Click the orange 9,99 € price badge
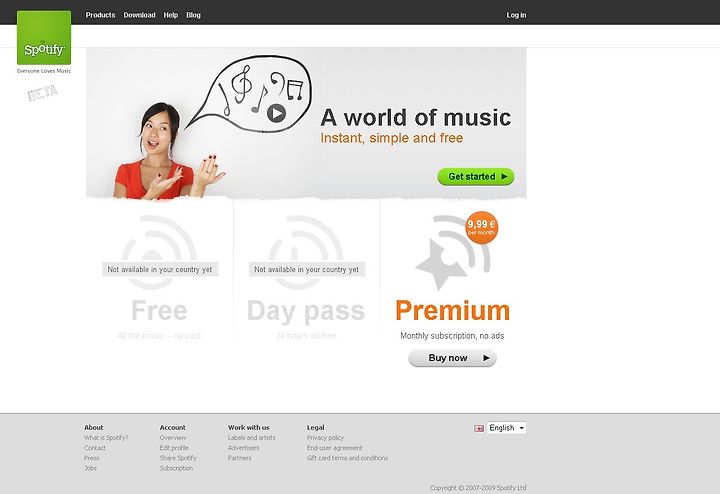Image resolution: width=720 pixels, height=494 pixels. 481,227
